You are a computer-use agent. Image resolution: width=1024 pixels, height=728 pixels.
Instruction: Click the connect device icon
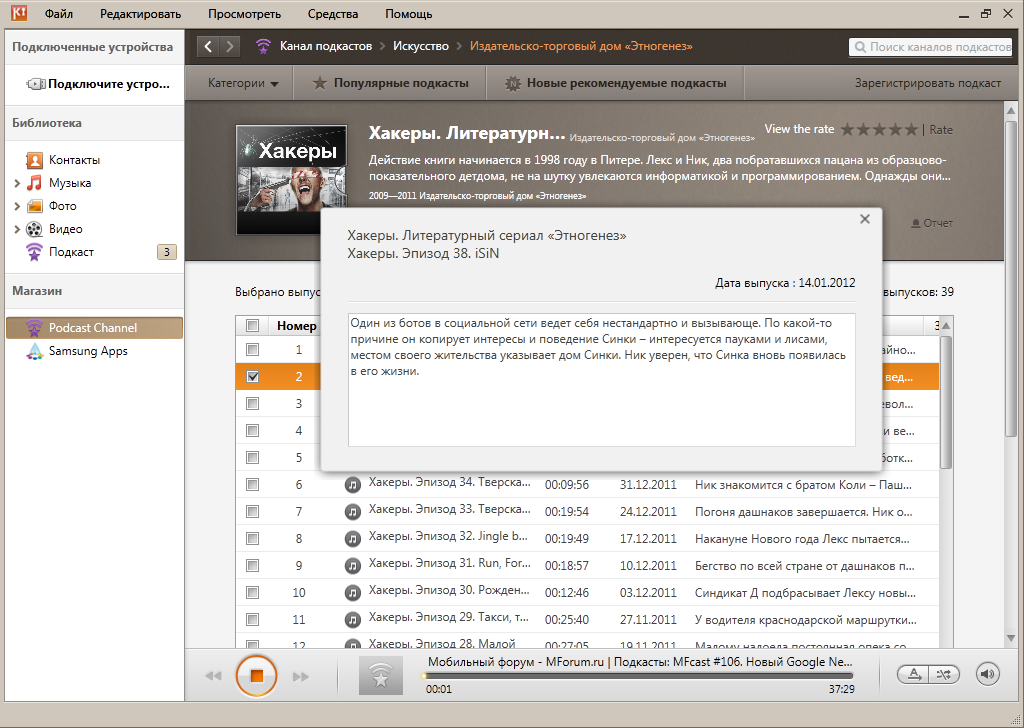coord(36,84)
